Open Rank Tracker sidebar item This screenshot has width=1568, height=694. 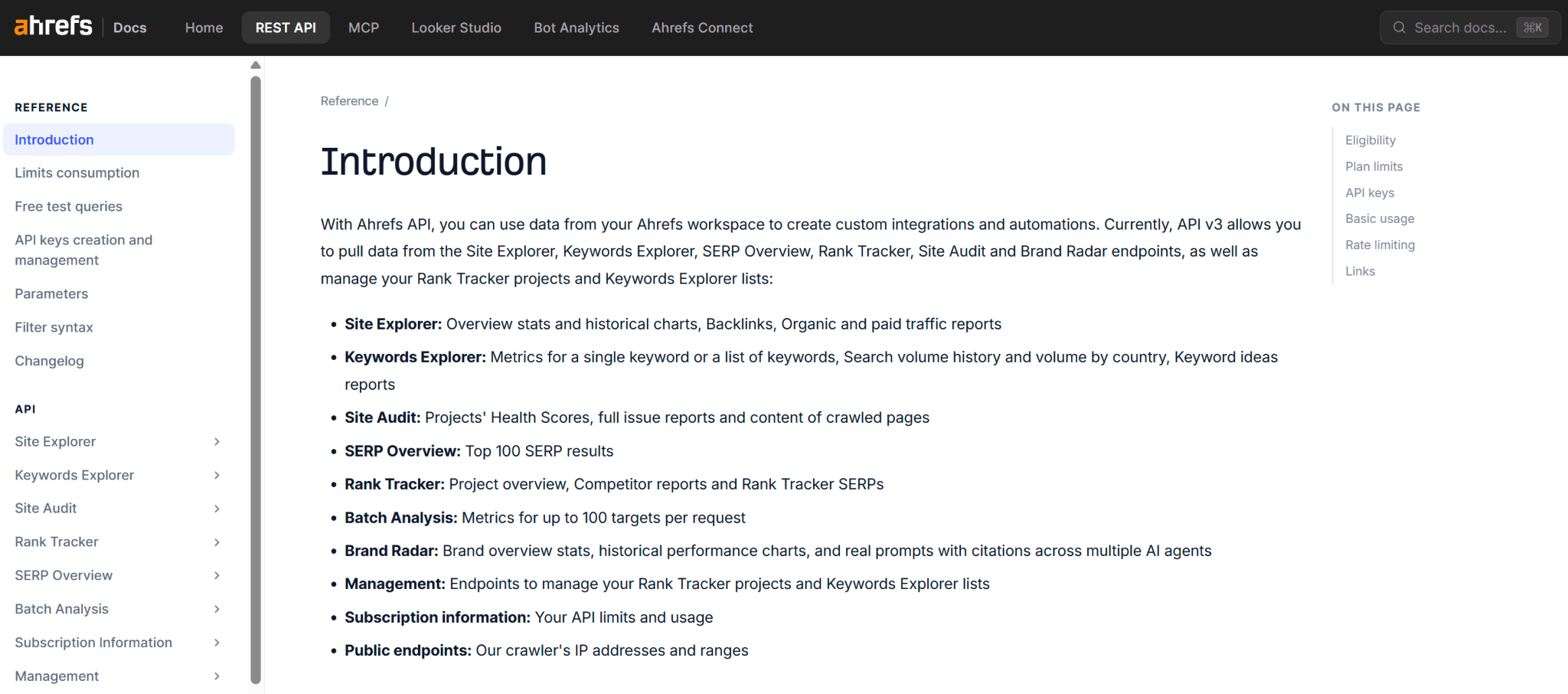[57, 542]
